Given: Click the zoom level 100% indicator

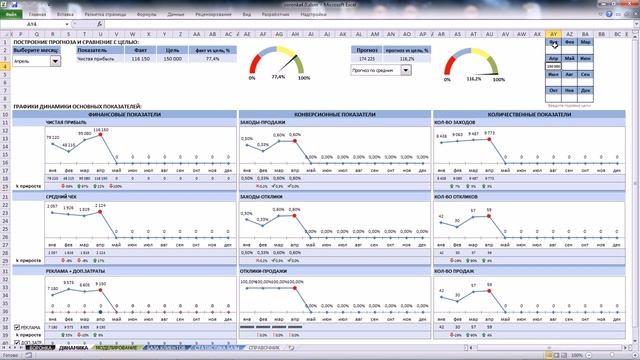Looking at the screenshot, I should [x=577, y=356].
